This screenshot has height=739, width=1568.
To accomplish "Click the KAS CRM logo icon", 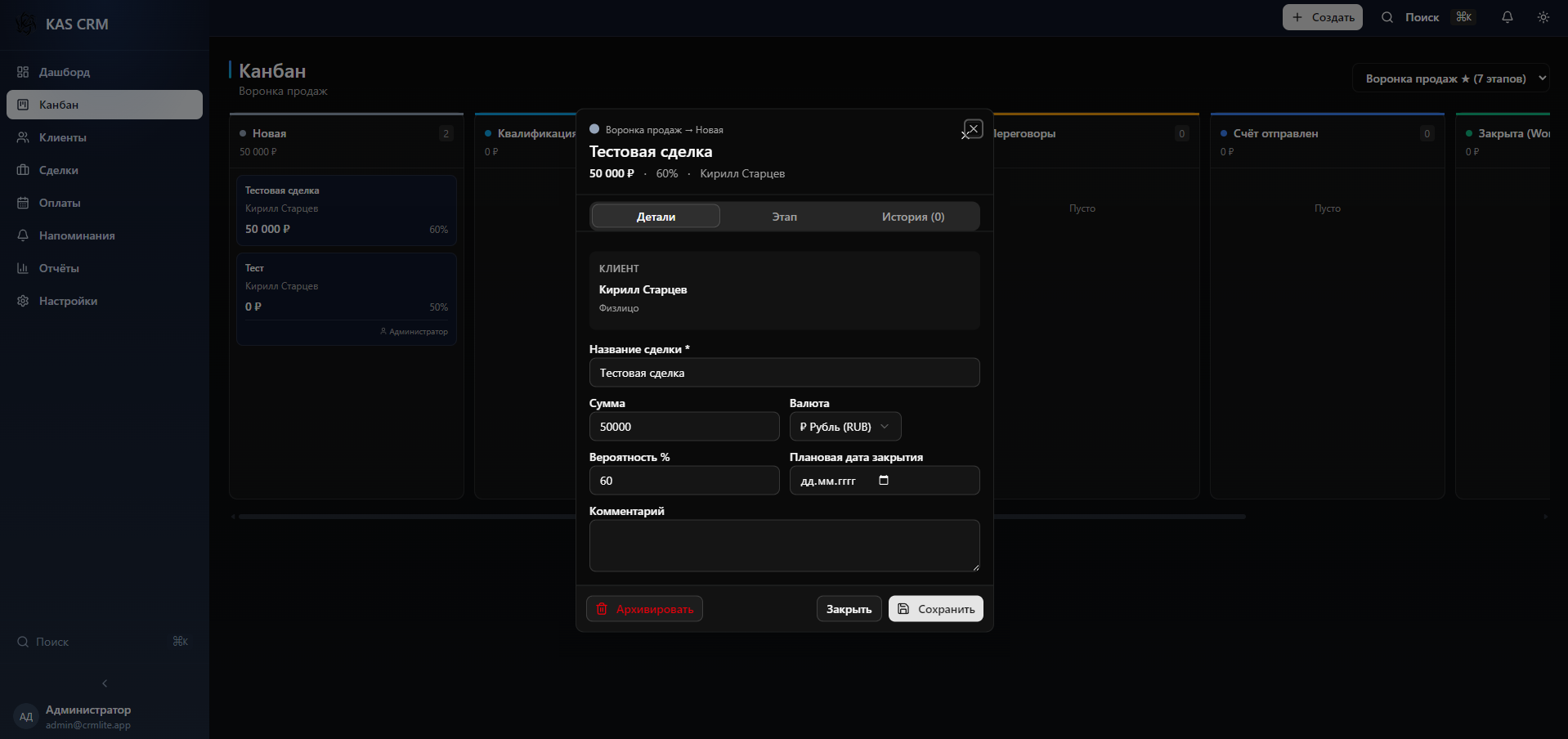I will [25, 25].
